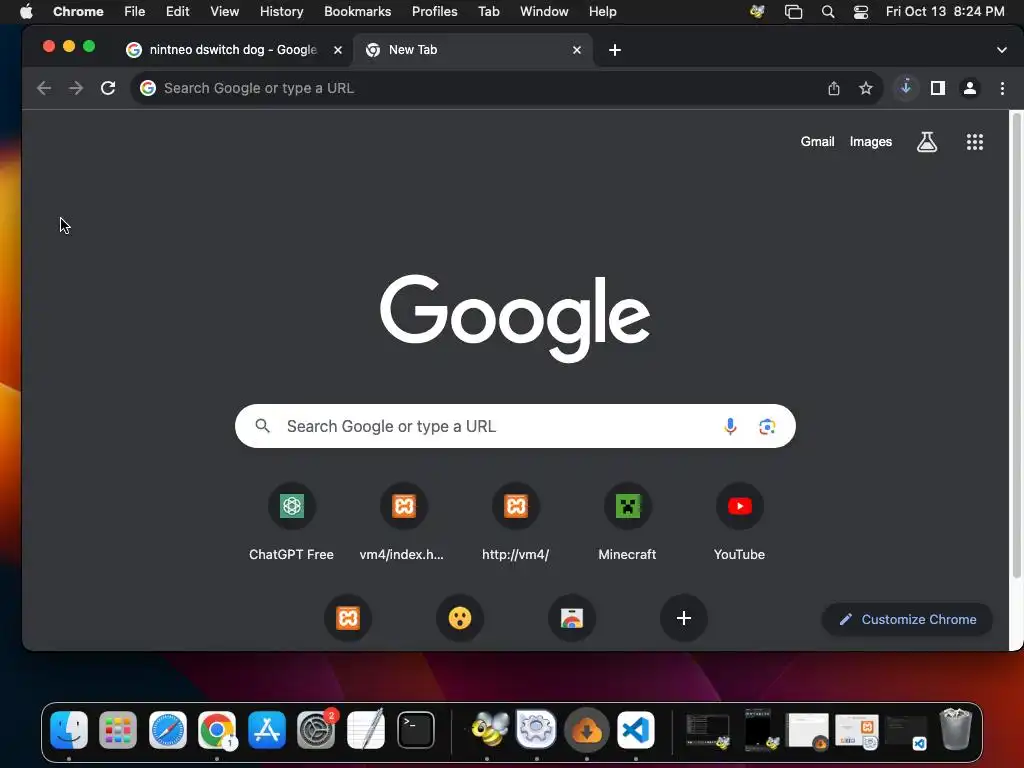Open App Store from the Dock

click(x=267, y=729)
